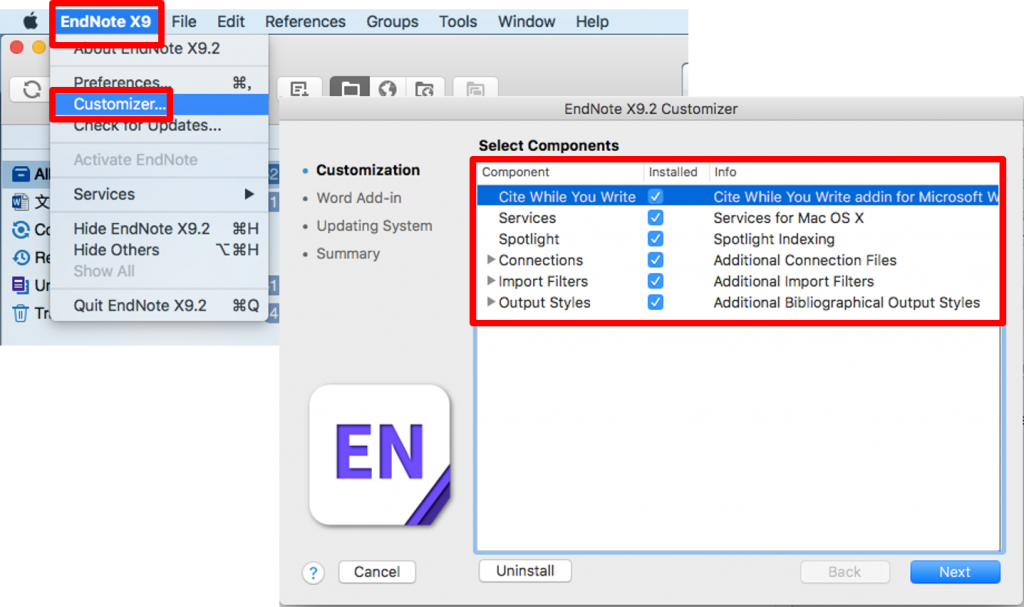
Task: Choose Hide EndNote X9.2 menu item
Action: 159,229
